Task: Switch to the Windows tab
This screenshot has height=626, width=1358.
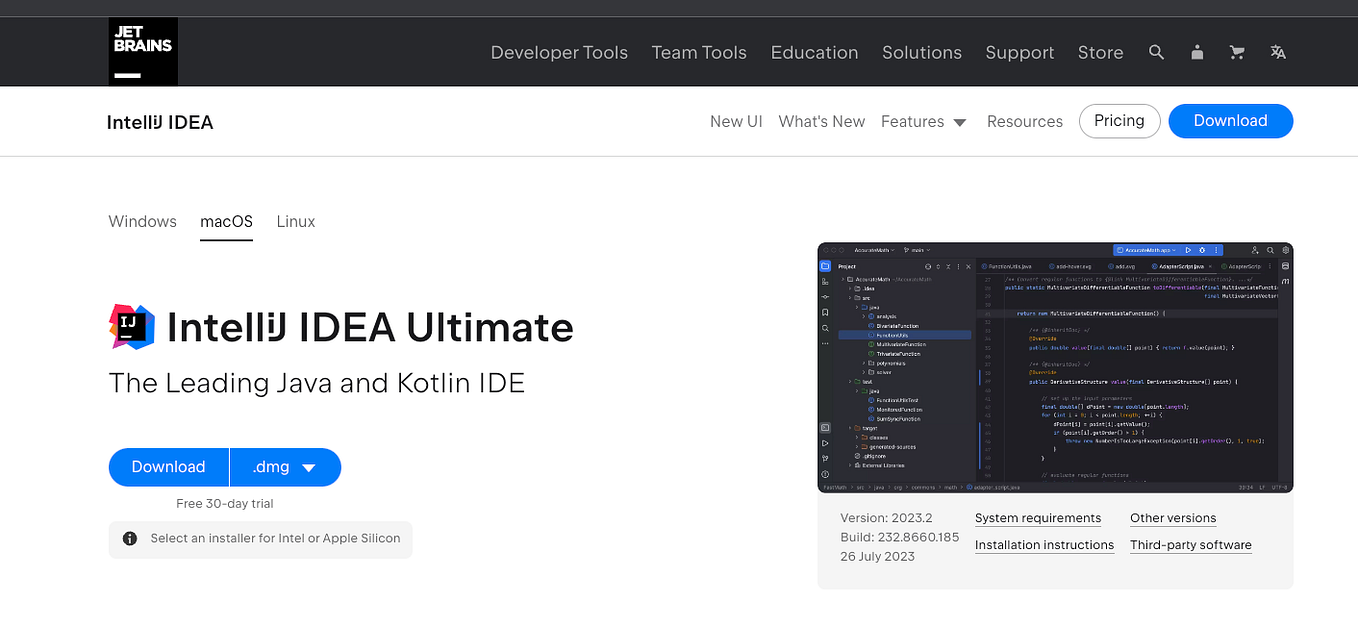Action: [142, 221]
